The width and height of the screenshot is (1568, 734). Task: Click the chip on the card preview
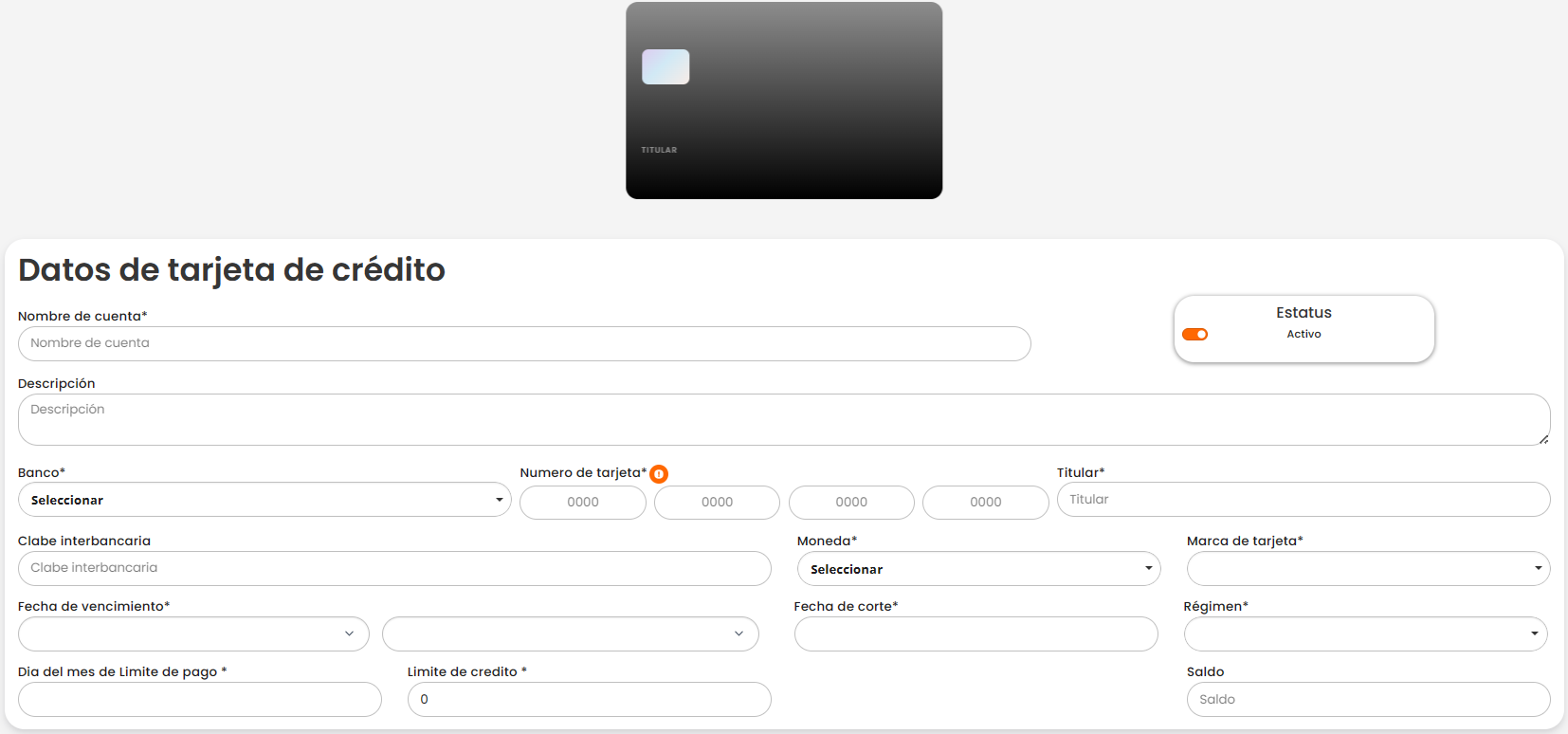click(x=665, y=67)
